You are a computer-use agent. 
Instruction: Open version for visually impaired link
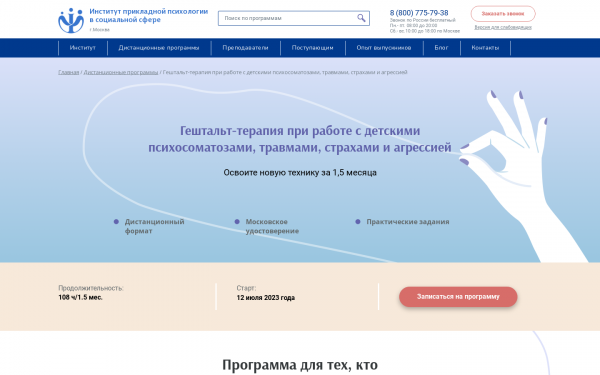point(503,27)
